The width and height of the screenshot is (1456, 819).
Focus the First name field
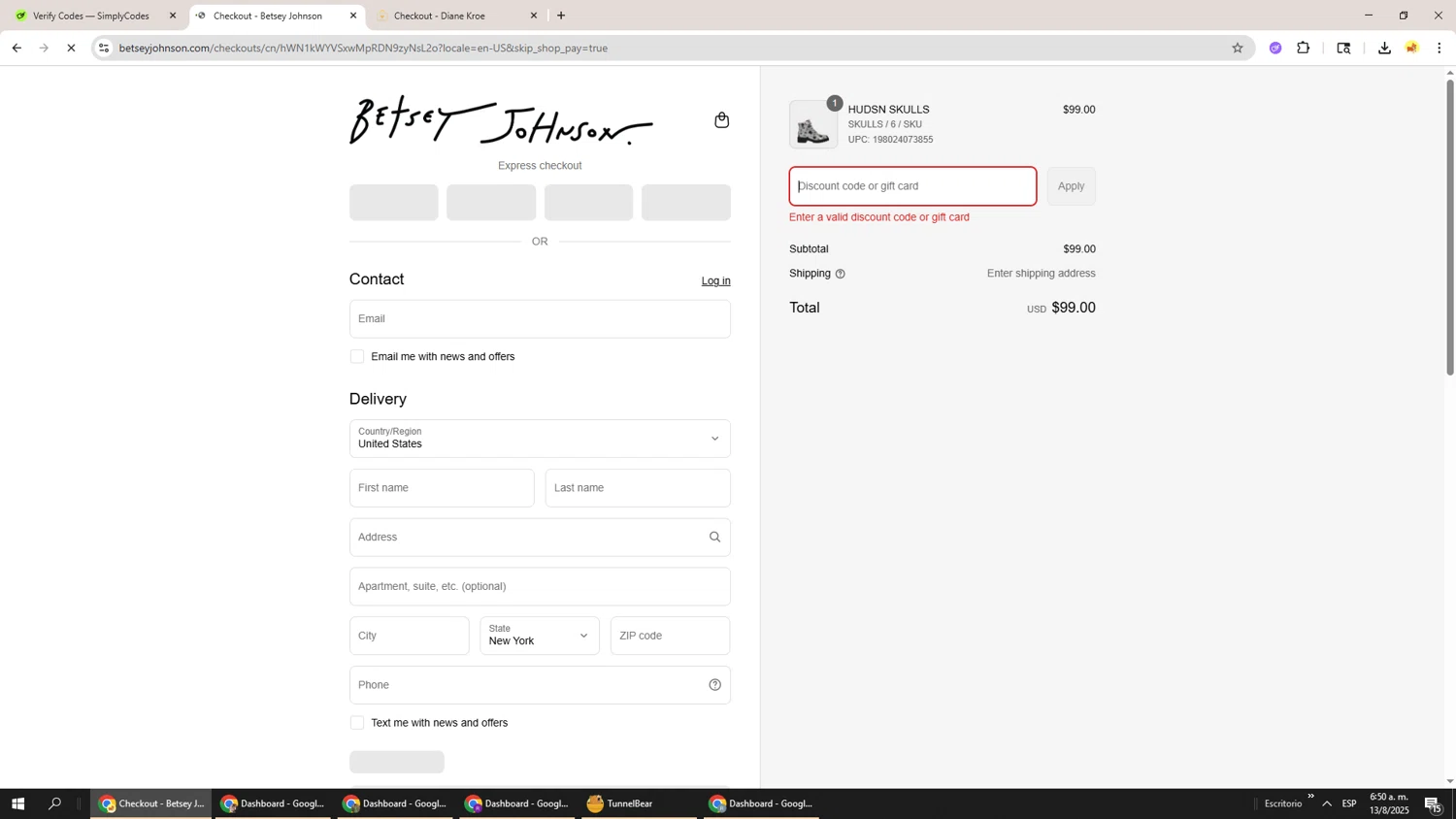coord(442,488)
